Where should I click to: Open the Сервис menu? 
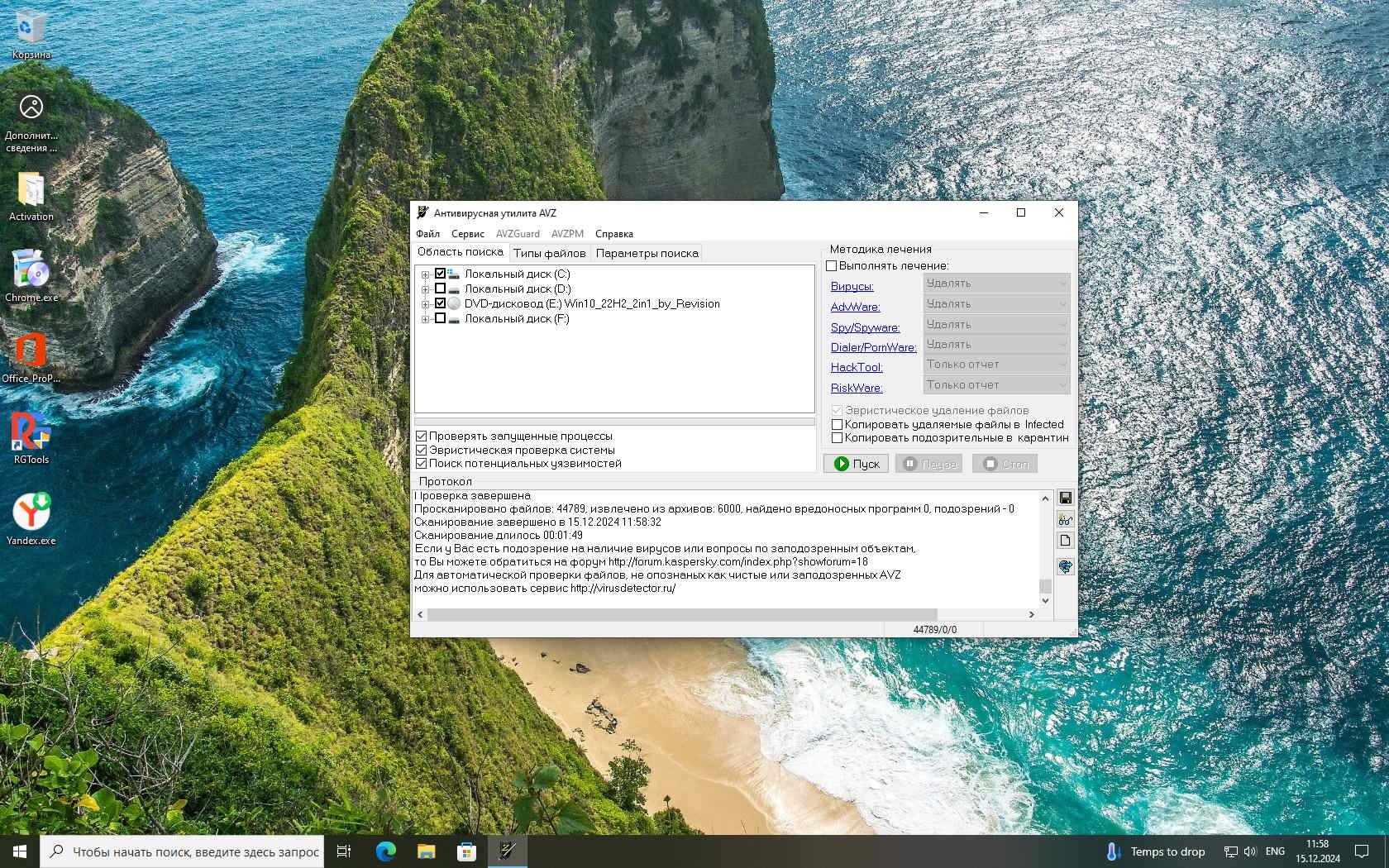coord(467,234)
